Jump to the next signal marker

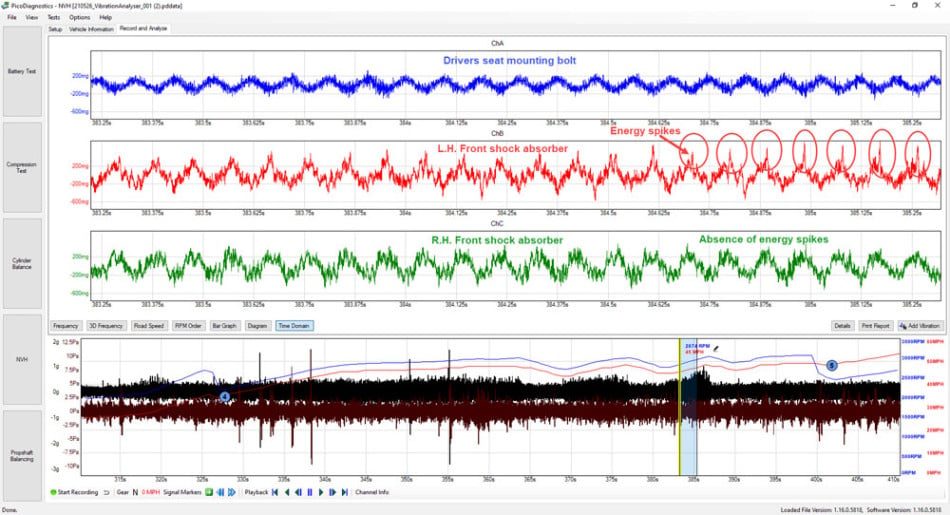(231, 493)
